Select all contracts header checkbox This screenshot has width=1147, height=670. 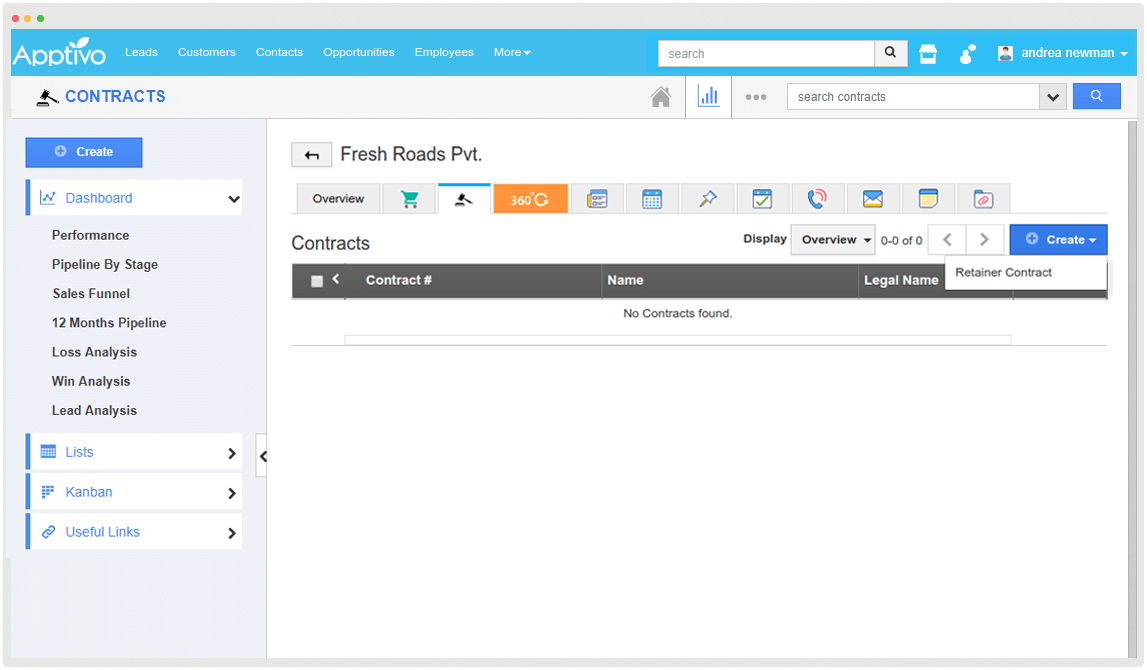tap(317, 281)
